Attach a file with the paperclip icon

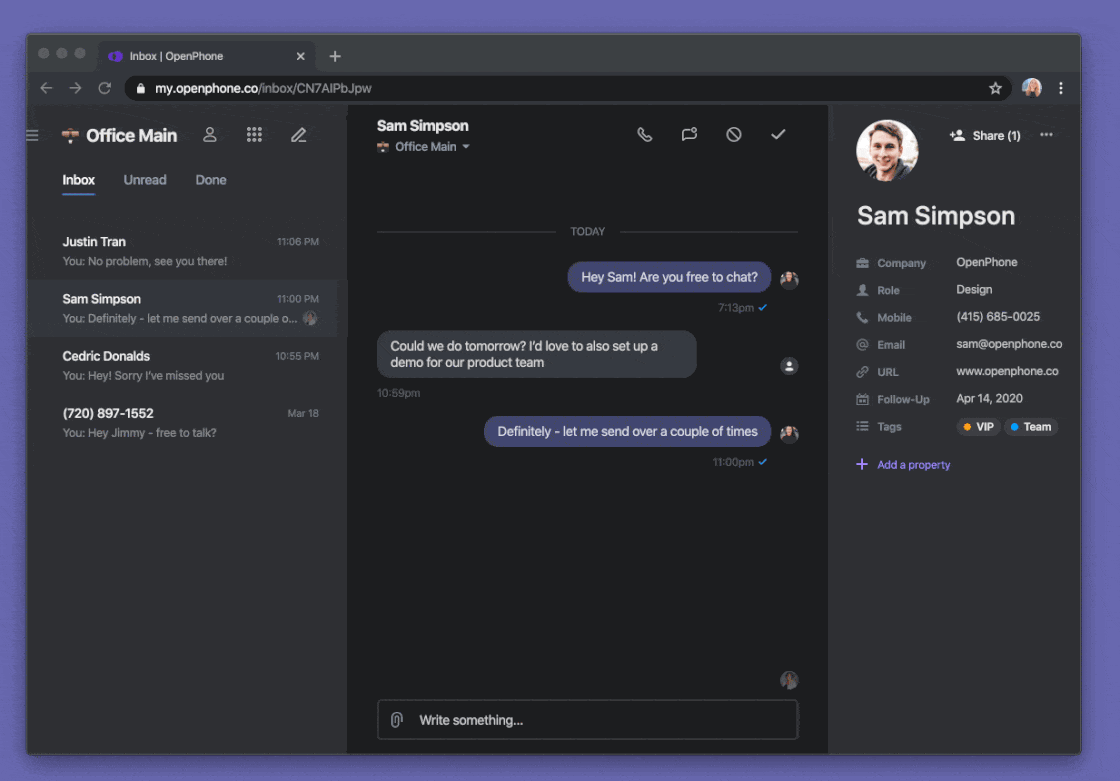396,720
